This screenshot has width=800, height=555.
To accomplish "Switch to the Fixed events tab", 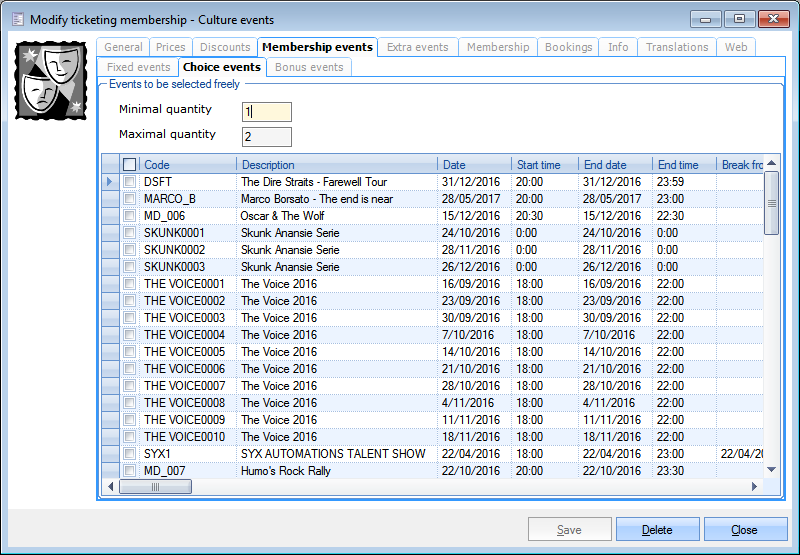I will point(138,67).
